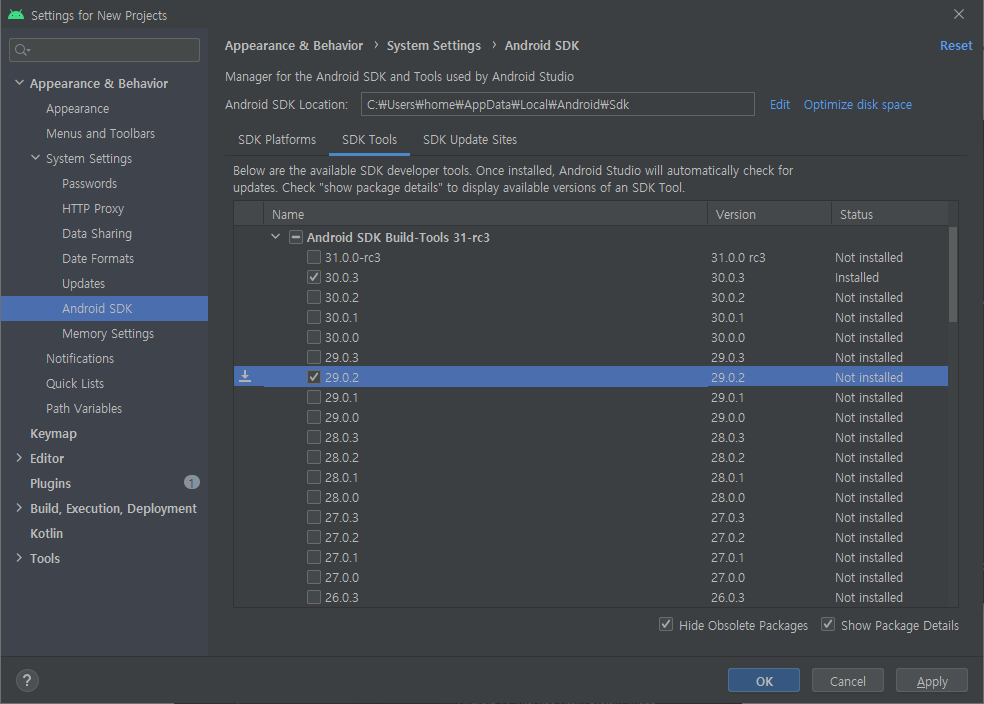984x704 pixels.
Task: Click the Optimize disk space link
Action: pos(857,104)
